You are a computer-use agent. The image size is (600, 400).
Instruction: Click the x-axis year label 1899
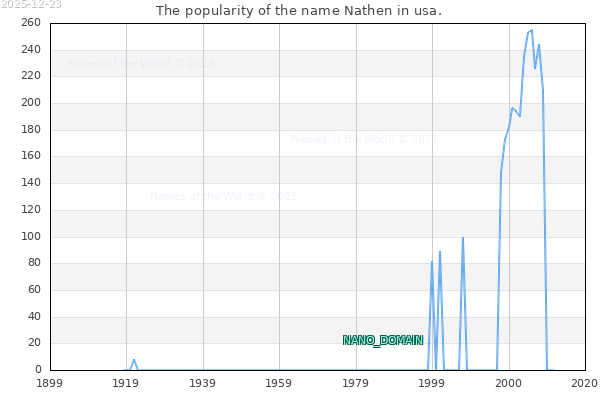coord(49,383)
